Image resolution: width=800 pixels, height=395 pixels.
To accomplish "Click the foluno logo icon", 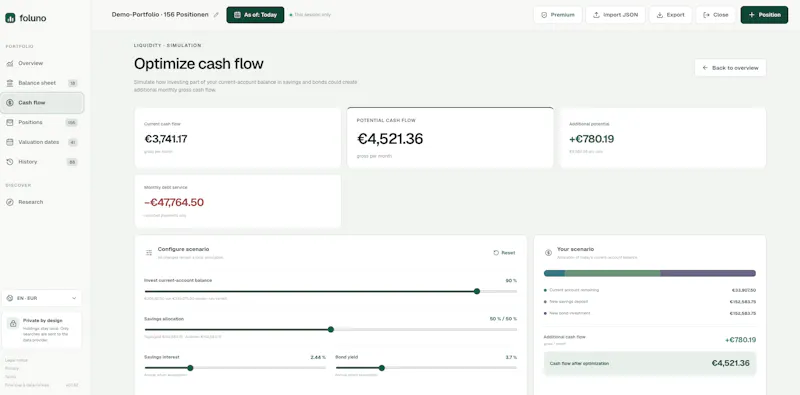I will [10, 18].
